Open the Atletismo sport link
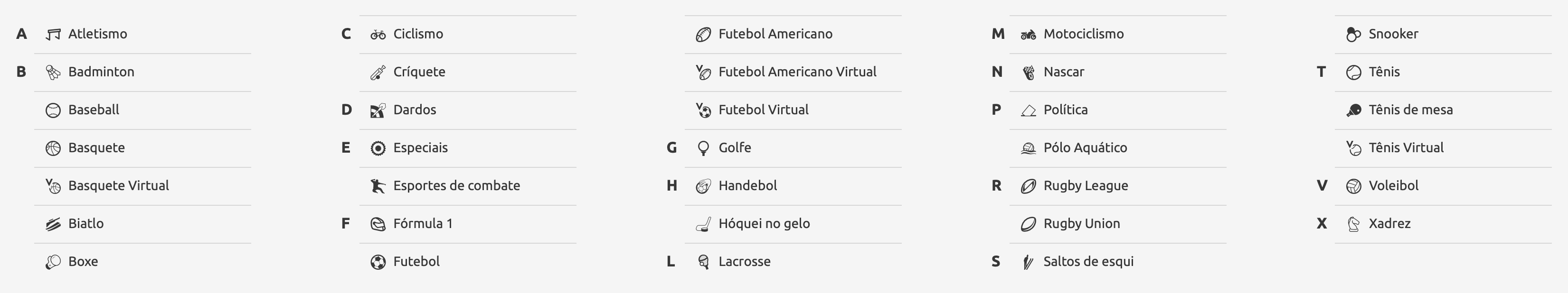This screenshot has width=1568, height=293. point(142,34)
